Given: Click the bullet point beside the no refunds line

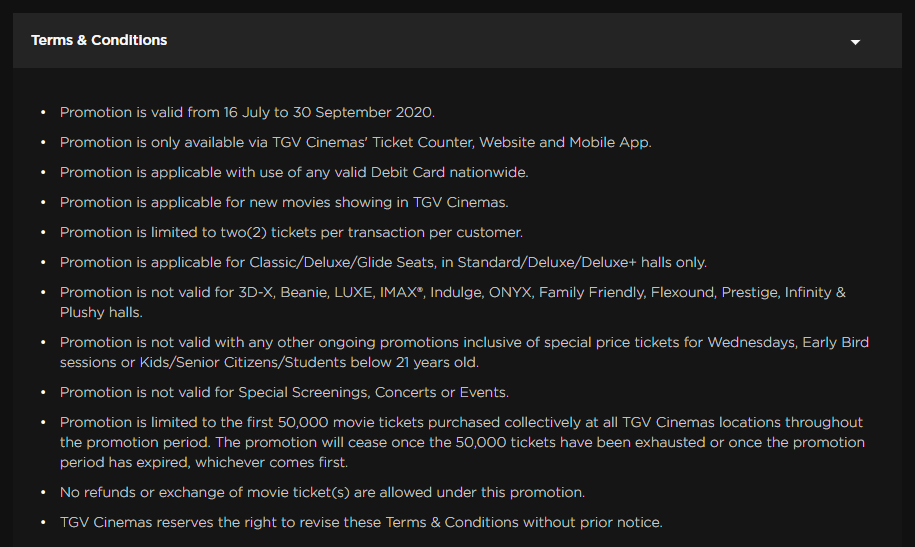Looking at the screenshot, I should [42, 493].
